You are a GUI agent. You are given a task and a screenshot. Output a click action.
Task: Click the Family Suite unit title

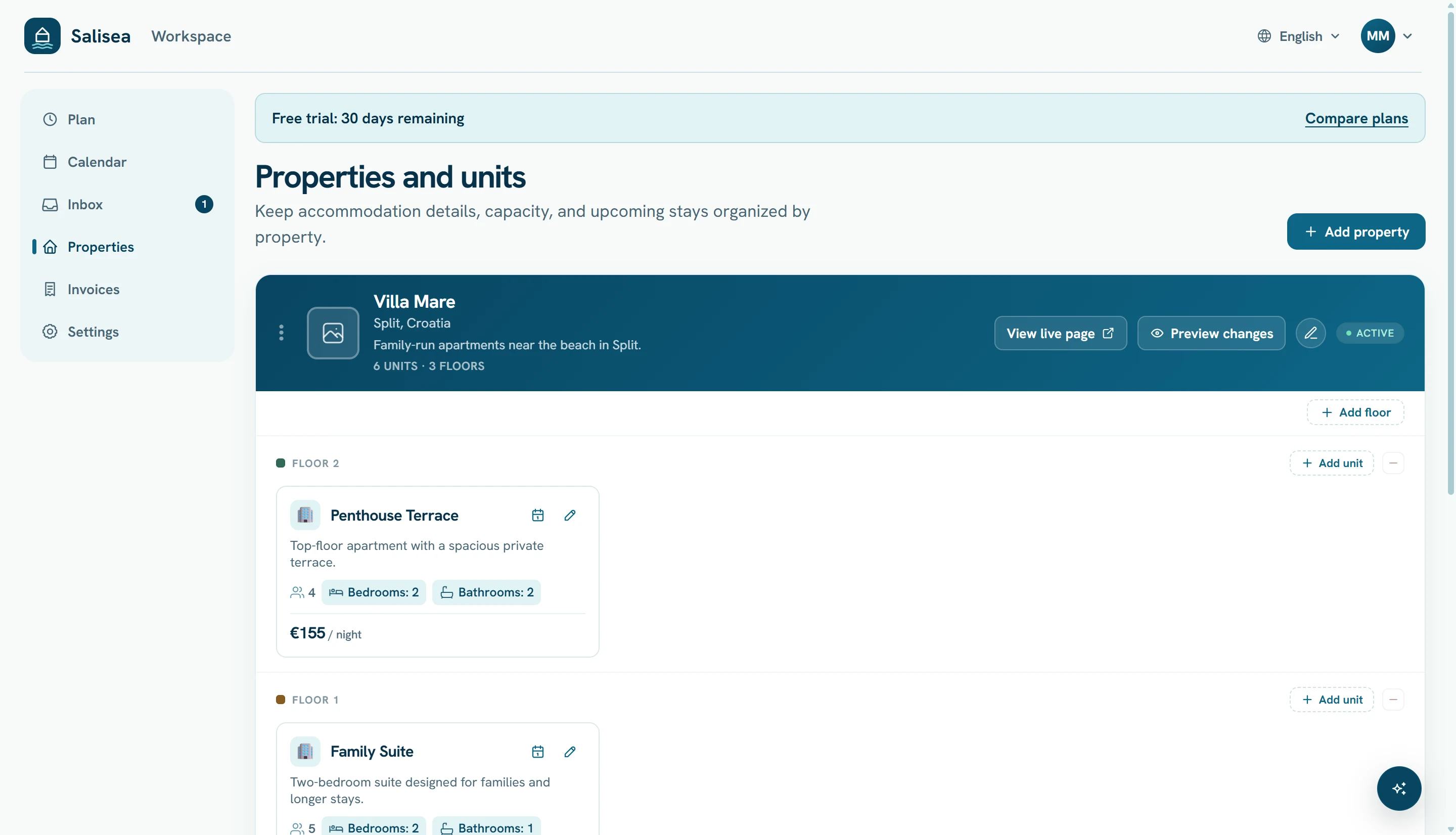tap(372, 752)
